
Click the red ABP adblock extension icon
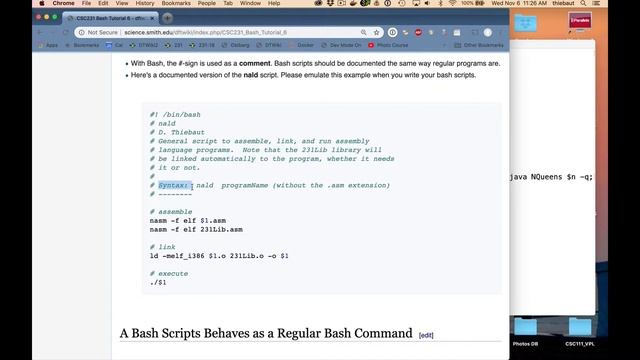coord(418,32)
